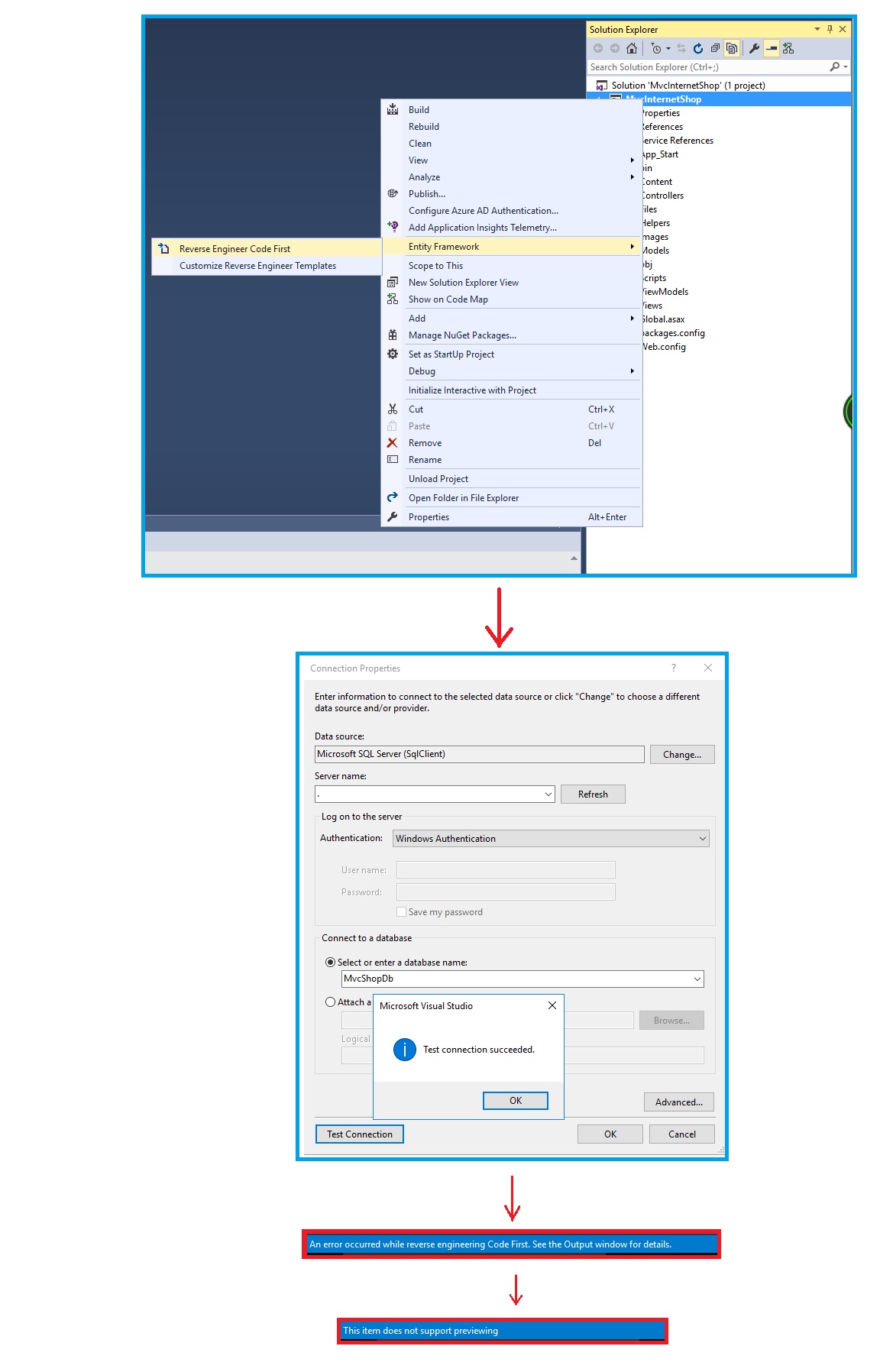Choose Unload Project
880x1372 pixels.
(511, 479)
